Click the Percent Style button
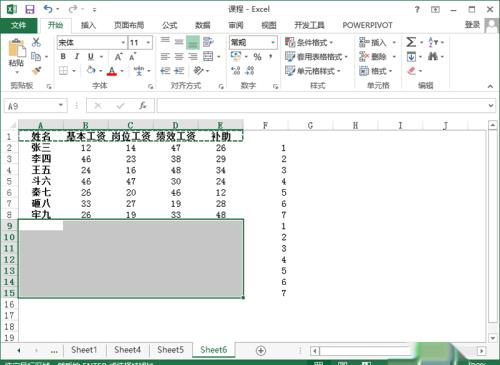This screenshot has width=500, height=365. point(257,57)
